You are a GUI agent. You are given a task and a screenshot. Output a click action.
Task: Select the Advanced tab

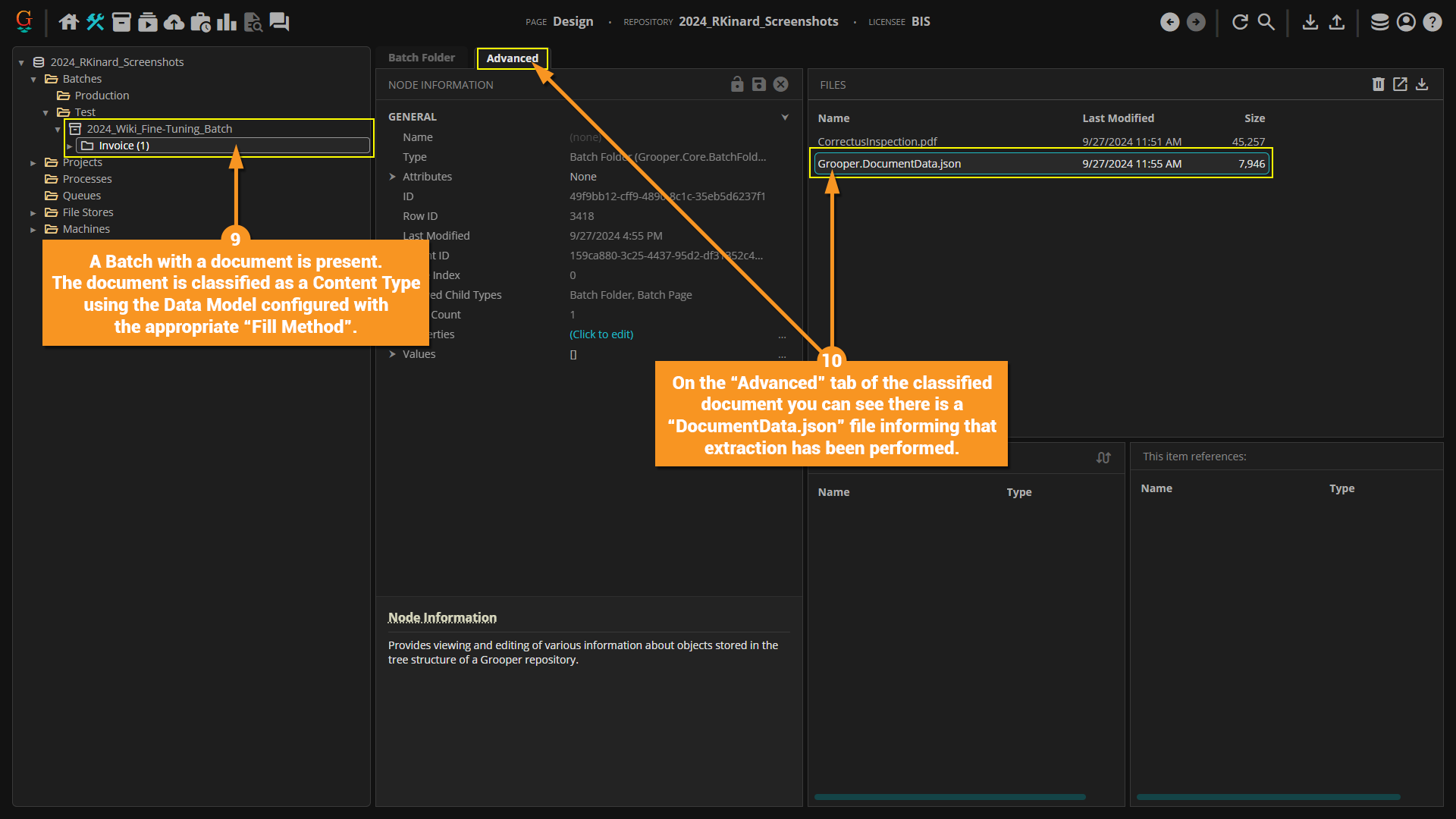click(x=512, y=58)
